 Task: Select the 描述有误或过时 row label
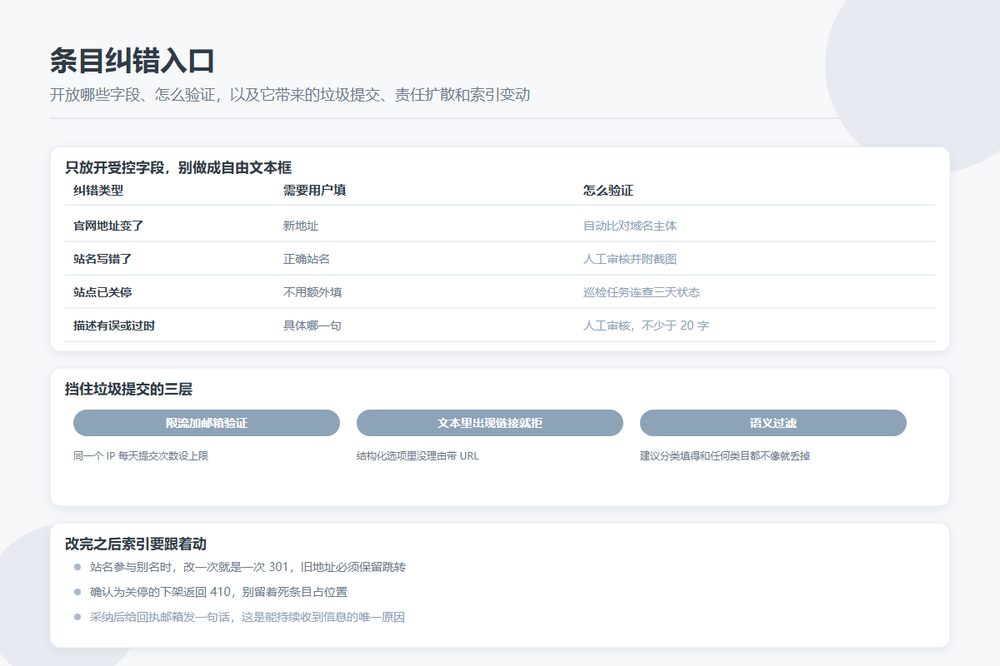point(114,325)
